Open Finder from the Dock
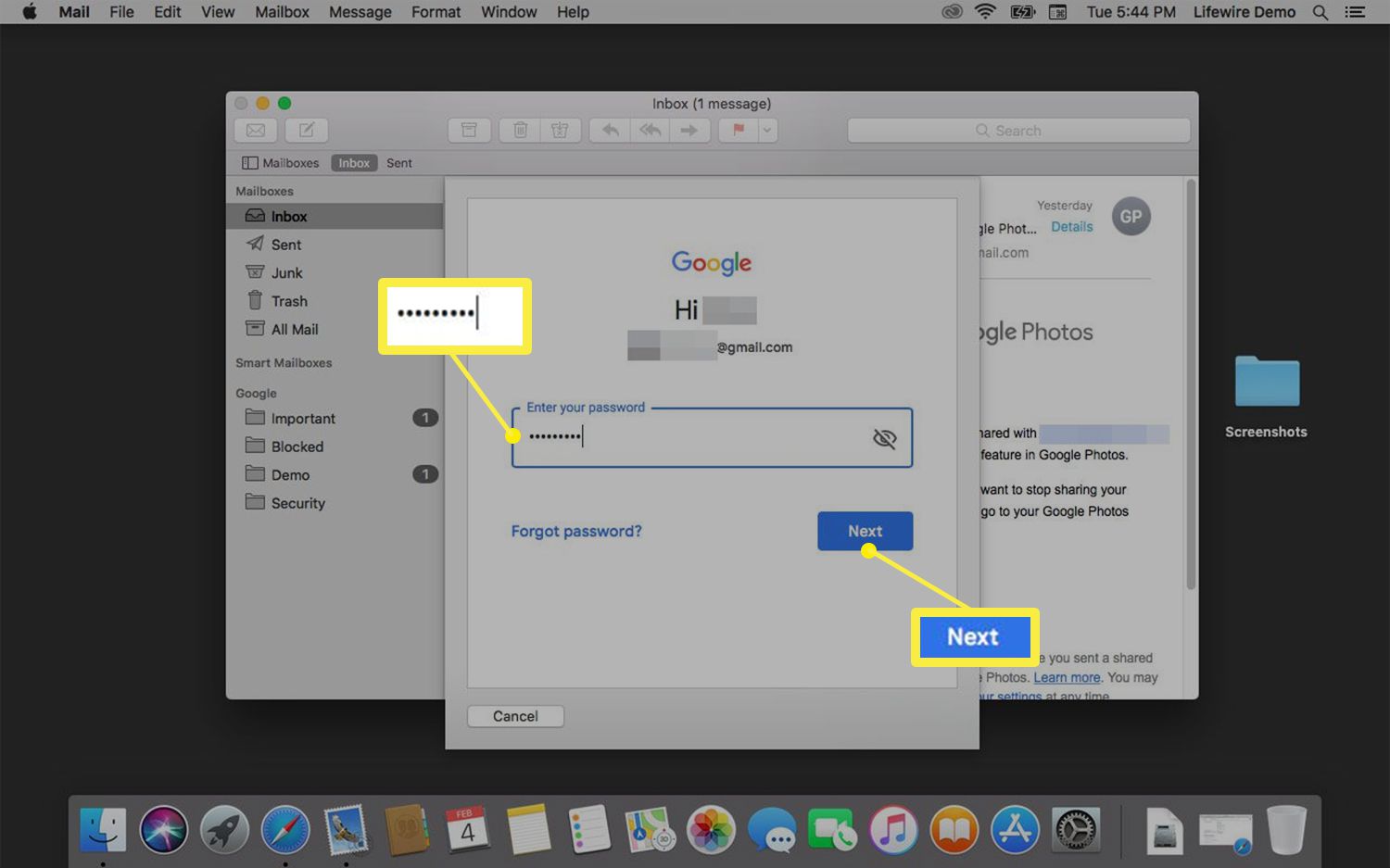The height and width of the screenshot is (868, 1390). pos(103,829)
